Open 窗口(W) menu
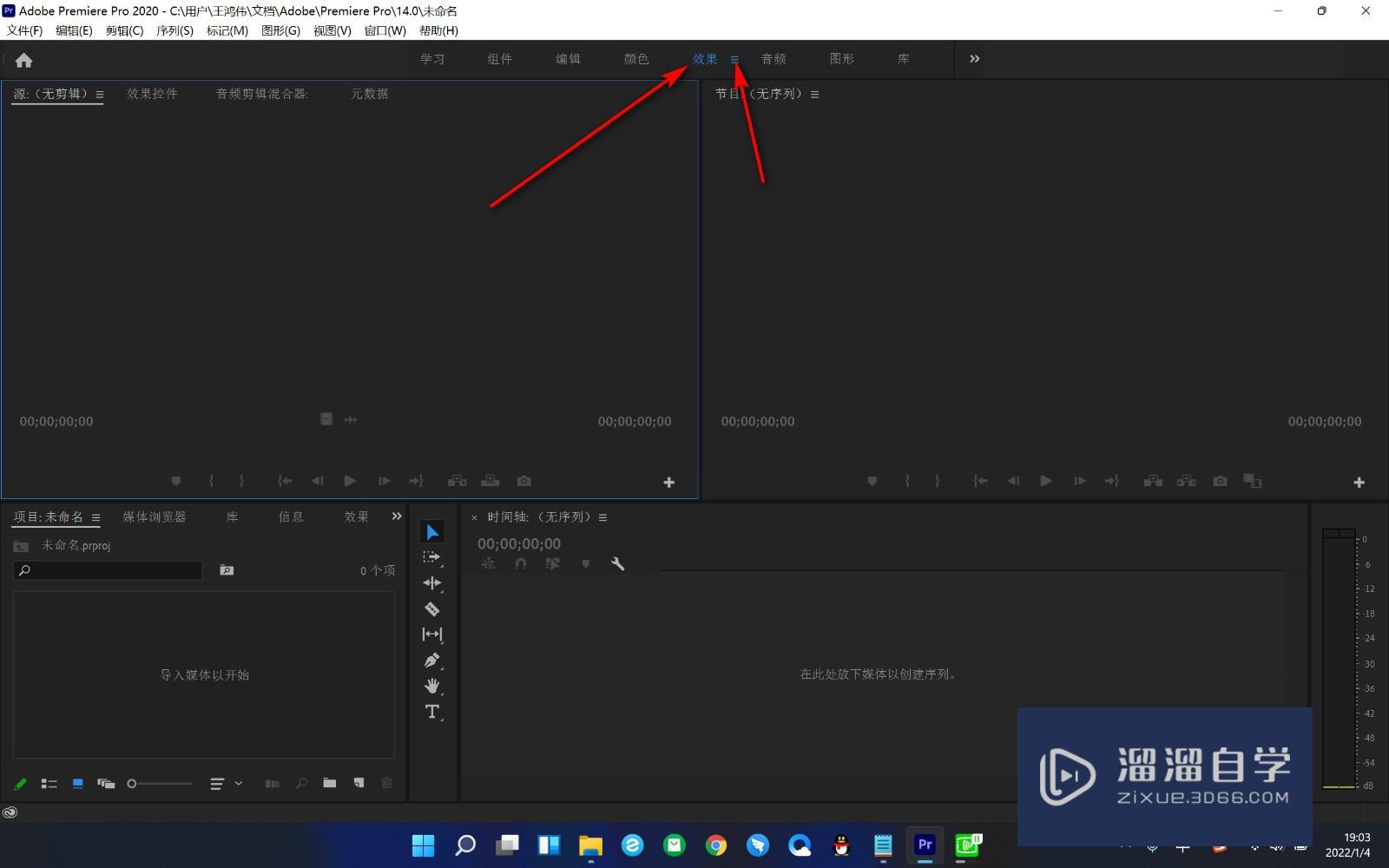The height and width of the screenshot is (868, 1389). coord(385,30)
